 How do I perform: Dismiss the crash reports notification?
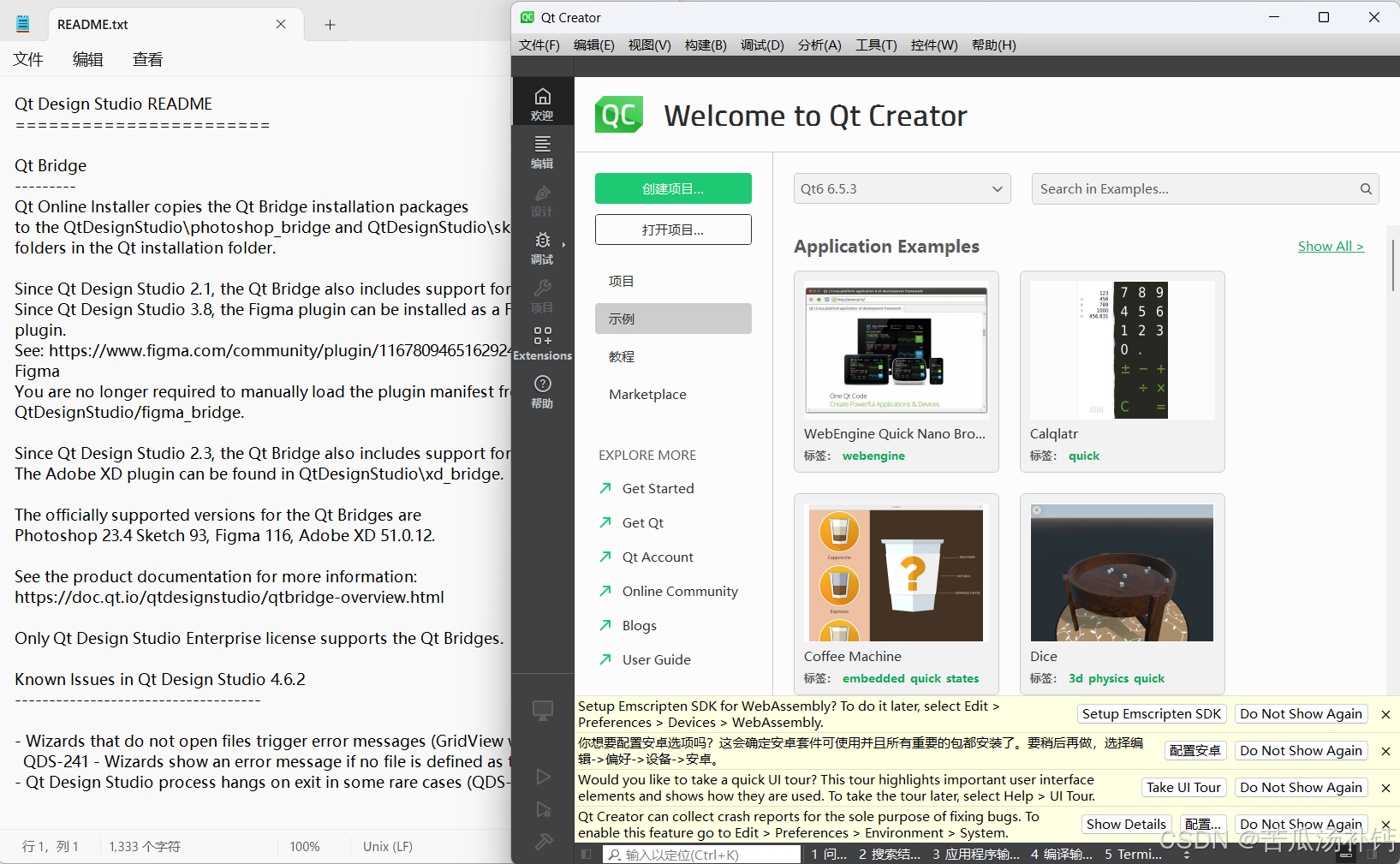point(1385,825)
